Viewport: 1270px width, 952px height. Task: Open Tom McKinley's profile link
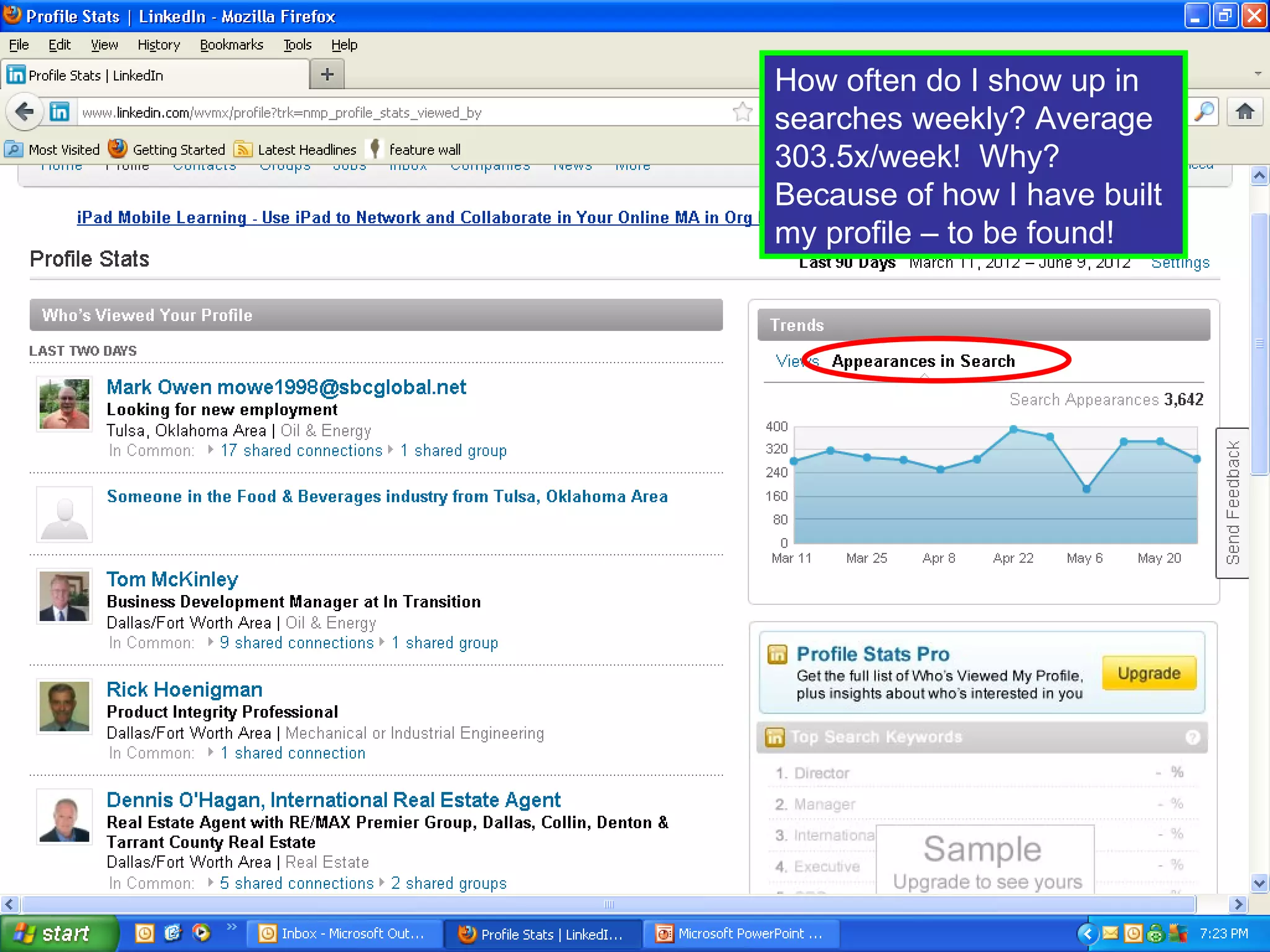(x=172, y=579)
